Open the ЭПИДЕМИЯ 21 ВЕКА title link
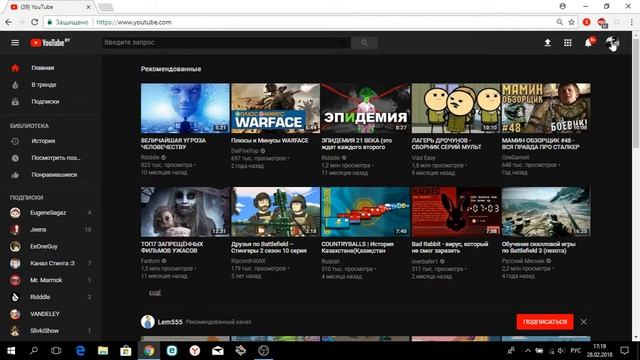Screen dimensions: 640x360 (x=357, y=144)
